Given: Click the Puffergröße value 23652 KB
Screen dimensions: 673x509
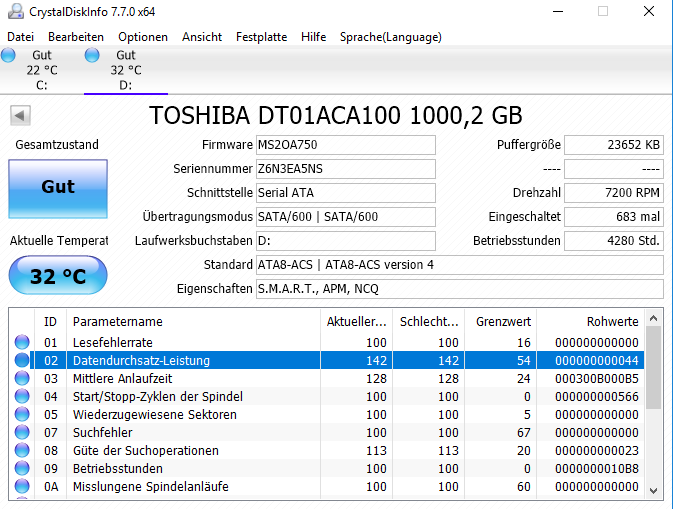Looking at the screenshot, I should [614, 145].
